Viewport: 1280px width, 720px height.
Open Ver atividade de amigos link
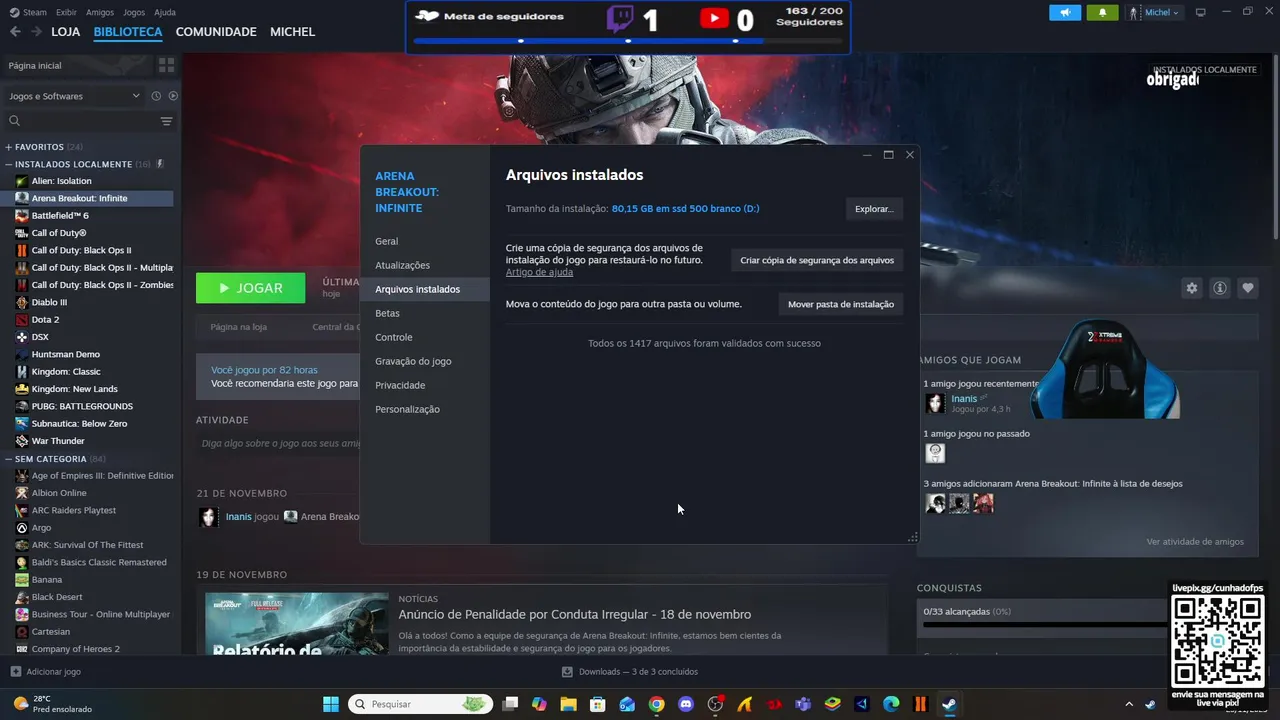[1195, 542]
